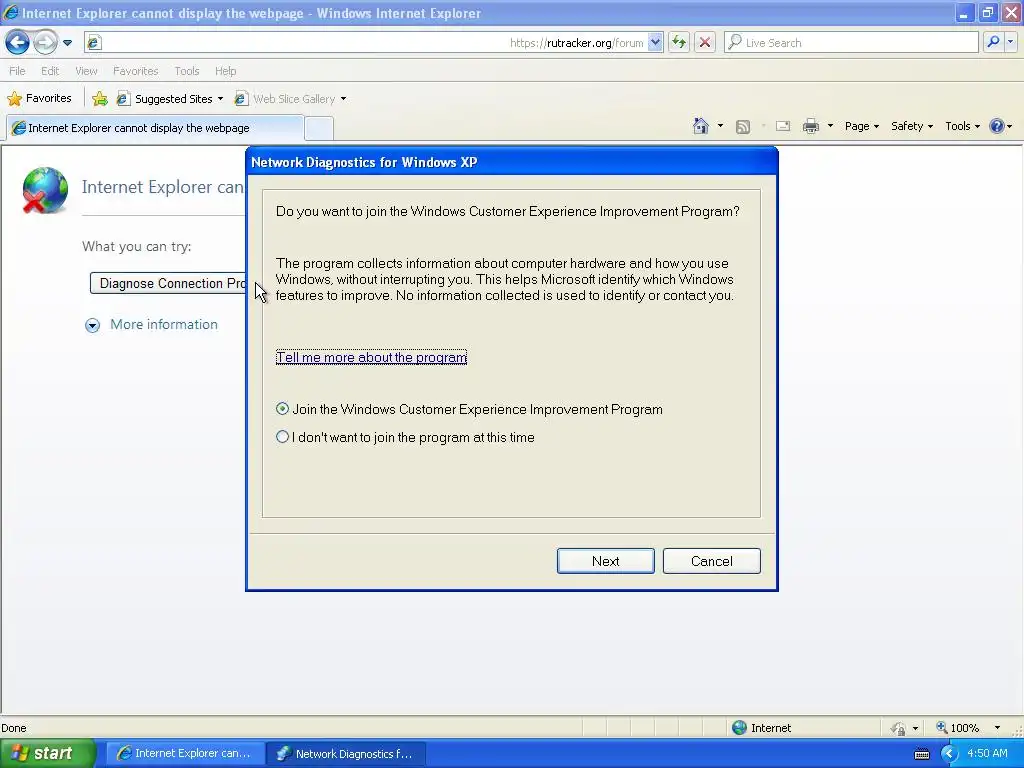Viewport: 1024px width, 768px height.
Task: Click the Protected Mode status bar icon
Action: click(899, 728)
